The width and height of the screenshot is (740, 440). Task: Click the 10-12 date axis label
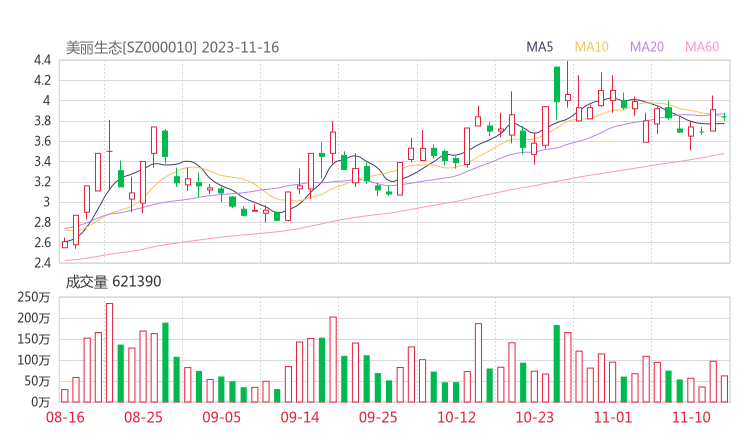(x=456, y=417)
